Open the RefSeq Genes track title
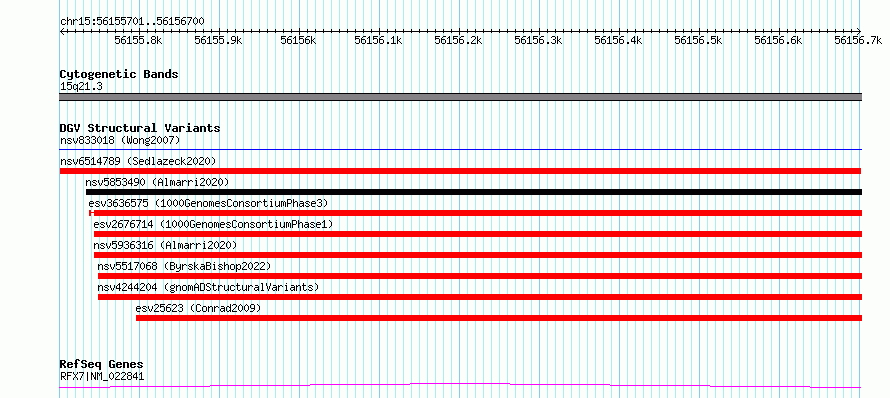Viewport: 890px width, 398px height. [102, 365]
